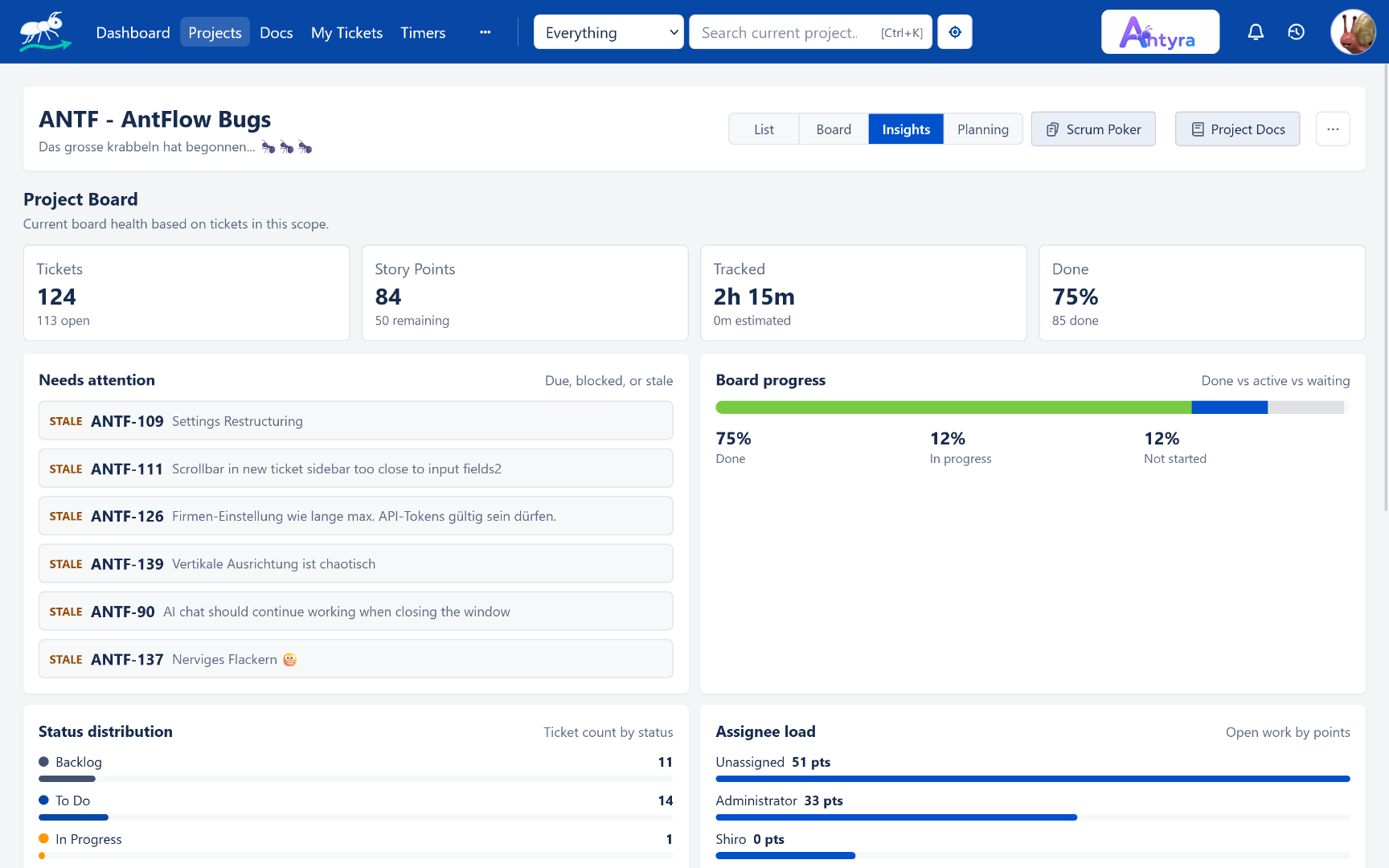The width and height of the screenshot is (1389, 868).
Task: Switch to the List view tab
Action: [764, 129]
